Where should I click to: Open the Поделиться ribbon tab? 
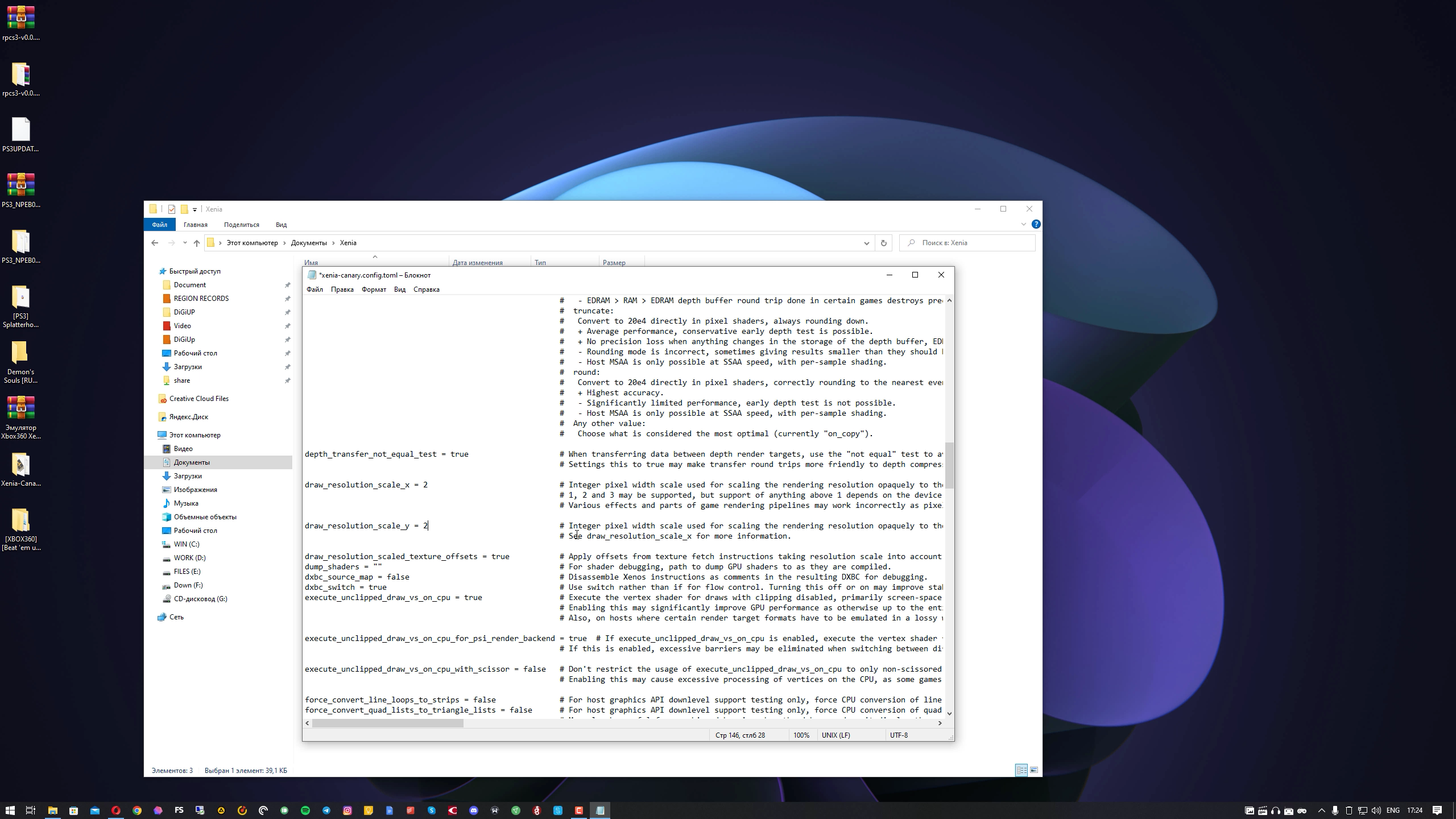click(241, 225)
